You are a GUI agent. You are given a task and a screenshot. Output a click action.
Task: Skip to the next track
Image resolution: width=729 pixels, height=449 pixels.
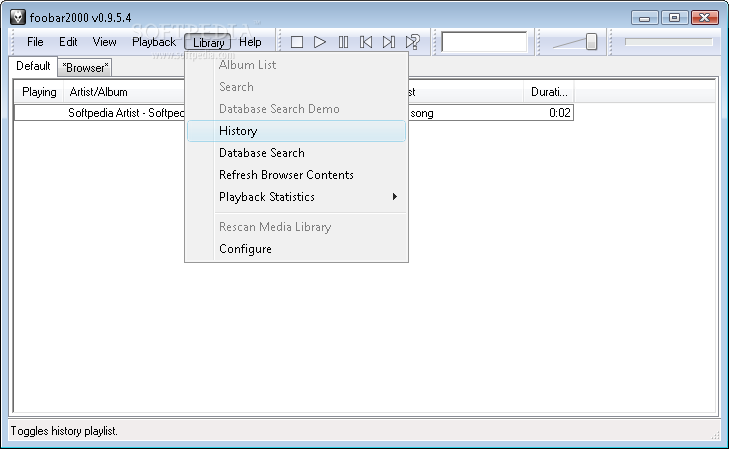(389, 42)
